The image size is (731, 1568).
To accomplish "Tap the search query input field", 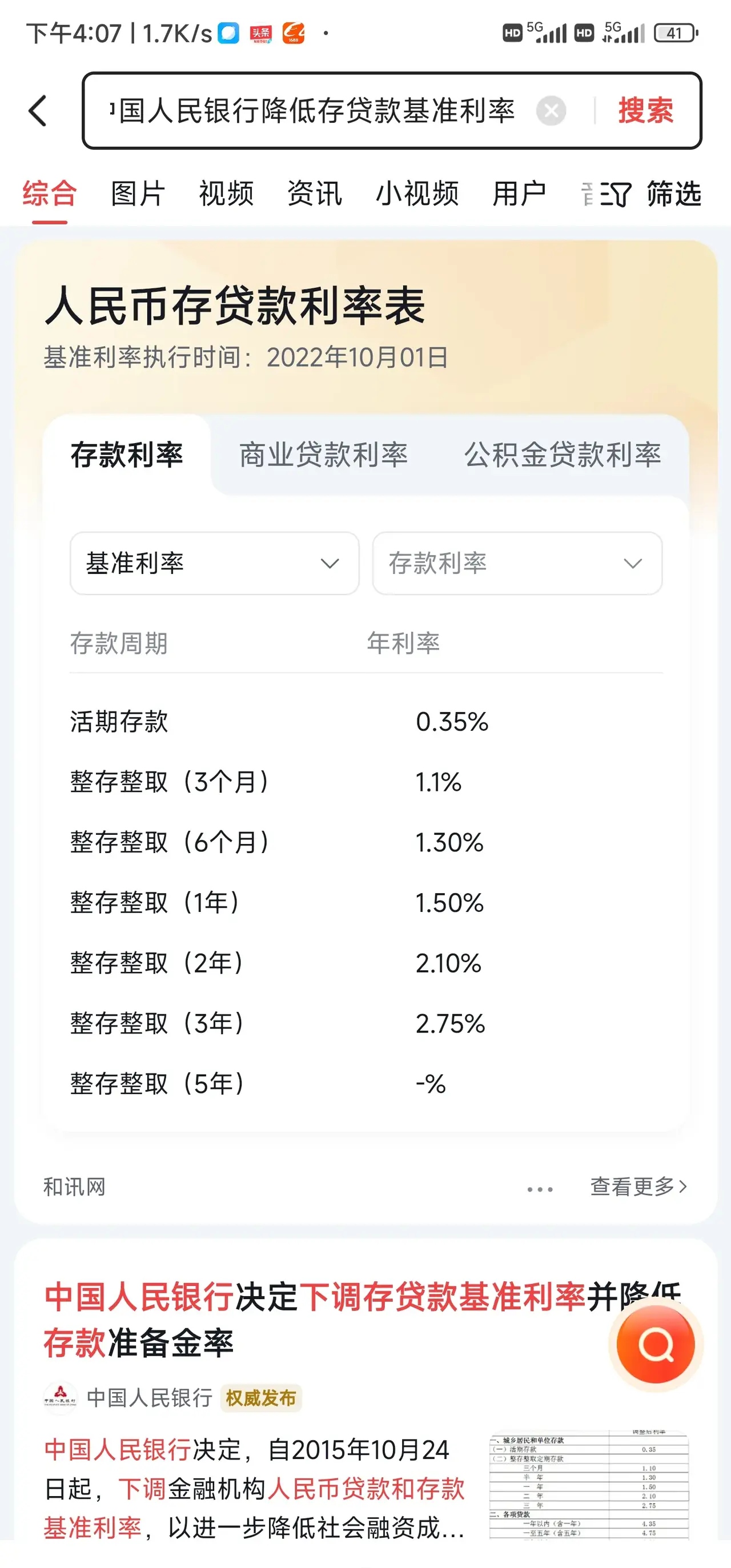I will 316,111.
